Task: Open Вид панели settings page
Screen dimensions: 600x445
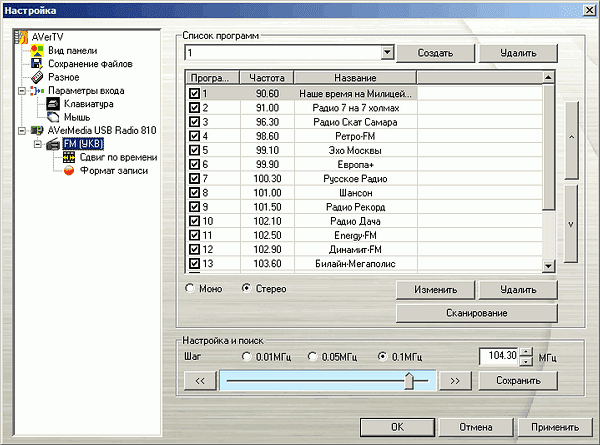Action: [x=72, y=51]
